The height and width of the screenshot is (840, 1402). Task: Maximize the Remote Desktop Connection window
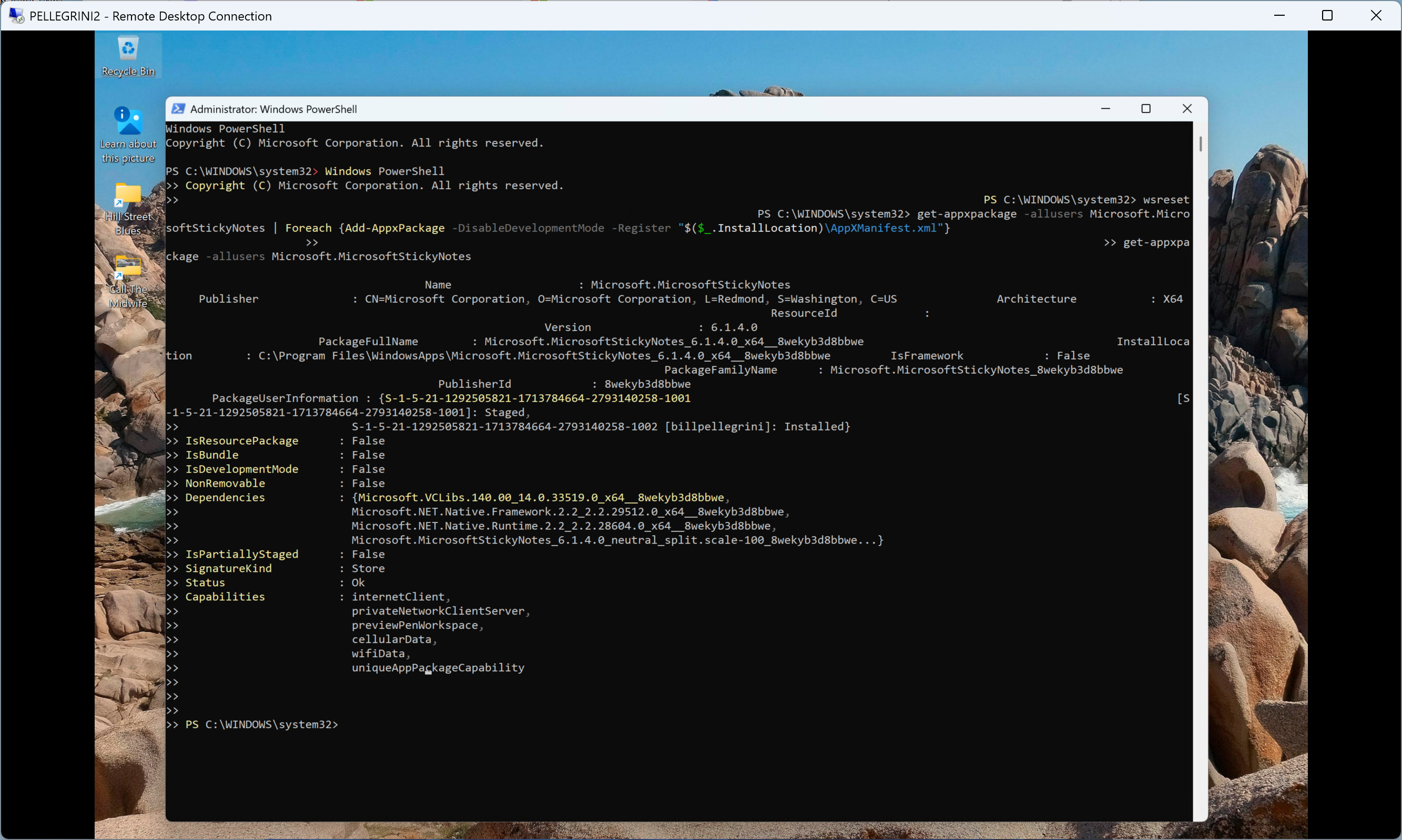click(x=1327, y=15)
